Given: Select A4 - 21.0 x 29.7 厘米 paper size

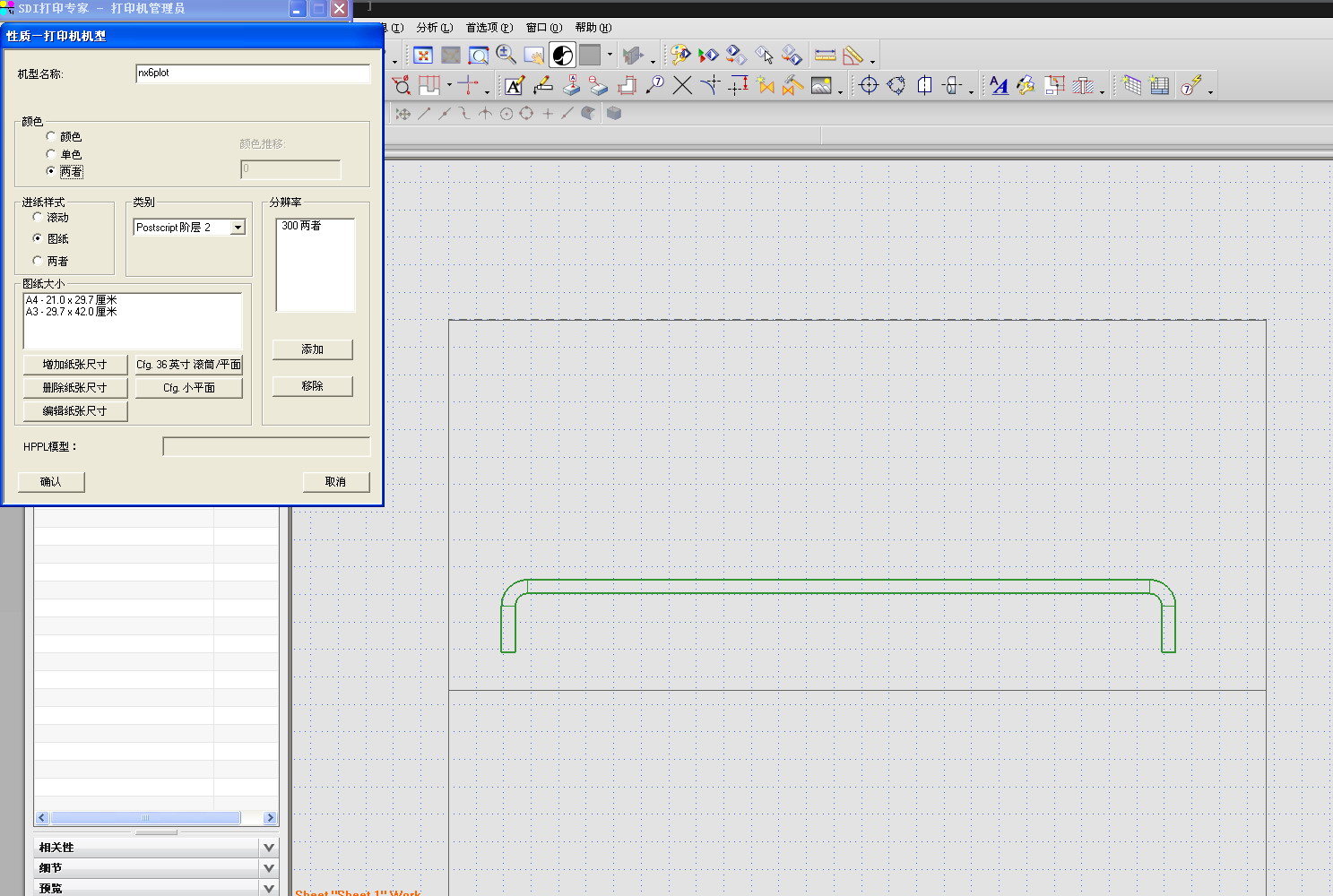Looking at the screenshot, I should point(72,300).
